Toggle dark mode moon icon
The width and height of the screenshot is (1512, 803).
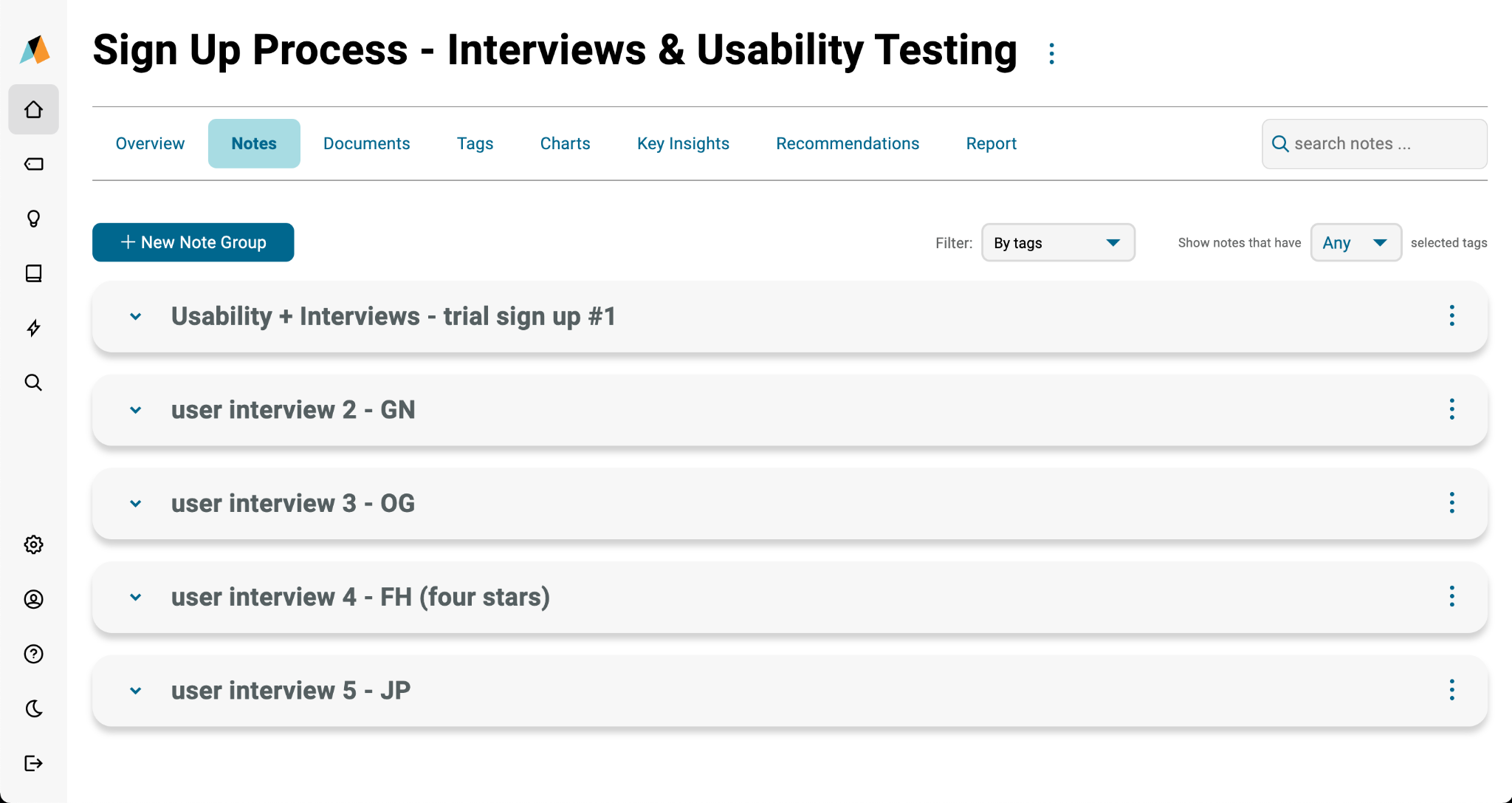[33, 708]
